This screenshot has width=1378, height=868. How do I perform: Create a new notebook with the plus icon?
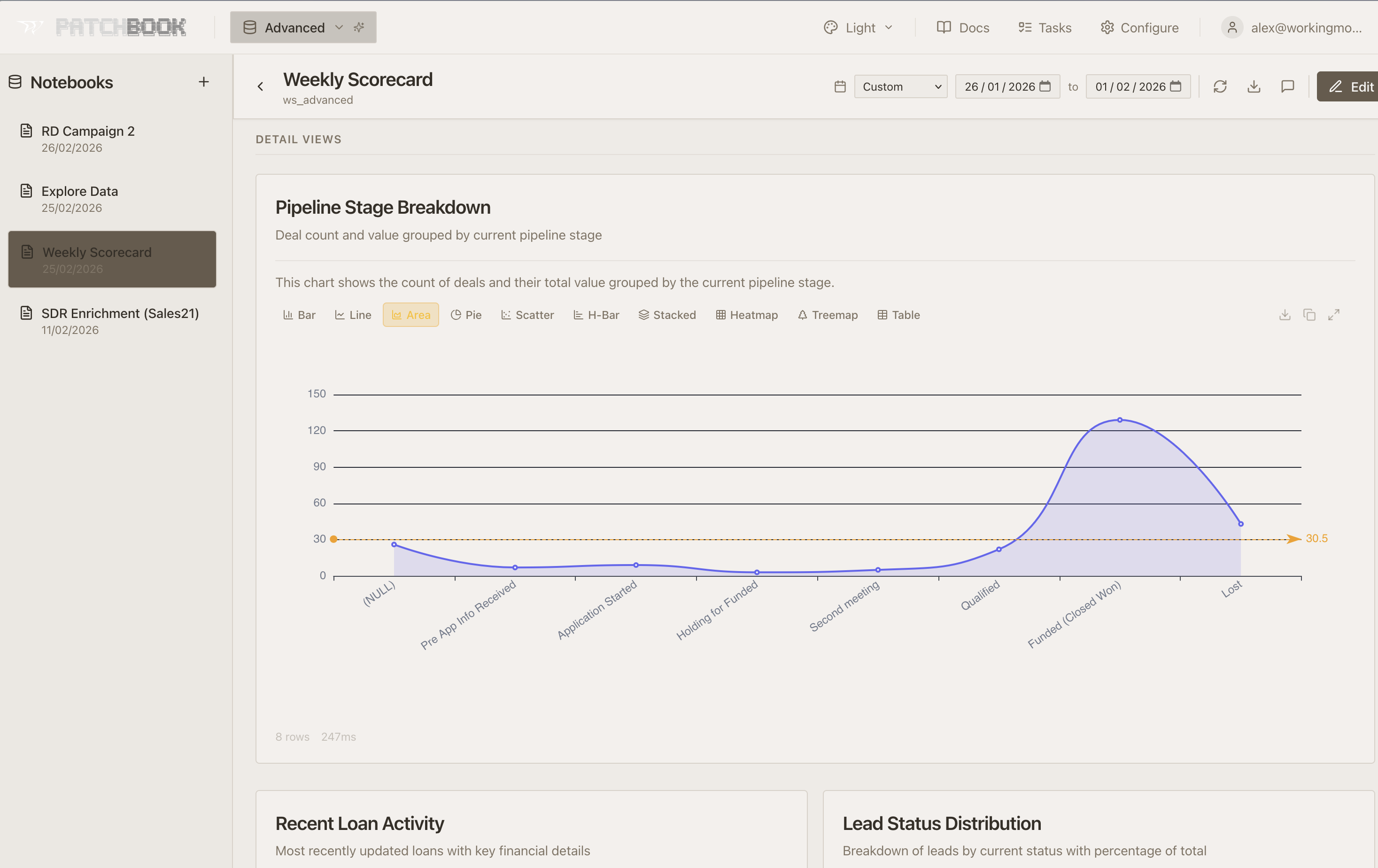204,82
